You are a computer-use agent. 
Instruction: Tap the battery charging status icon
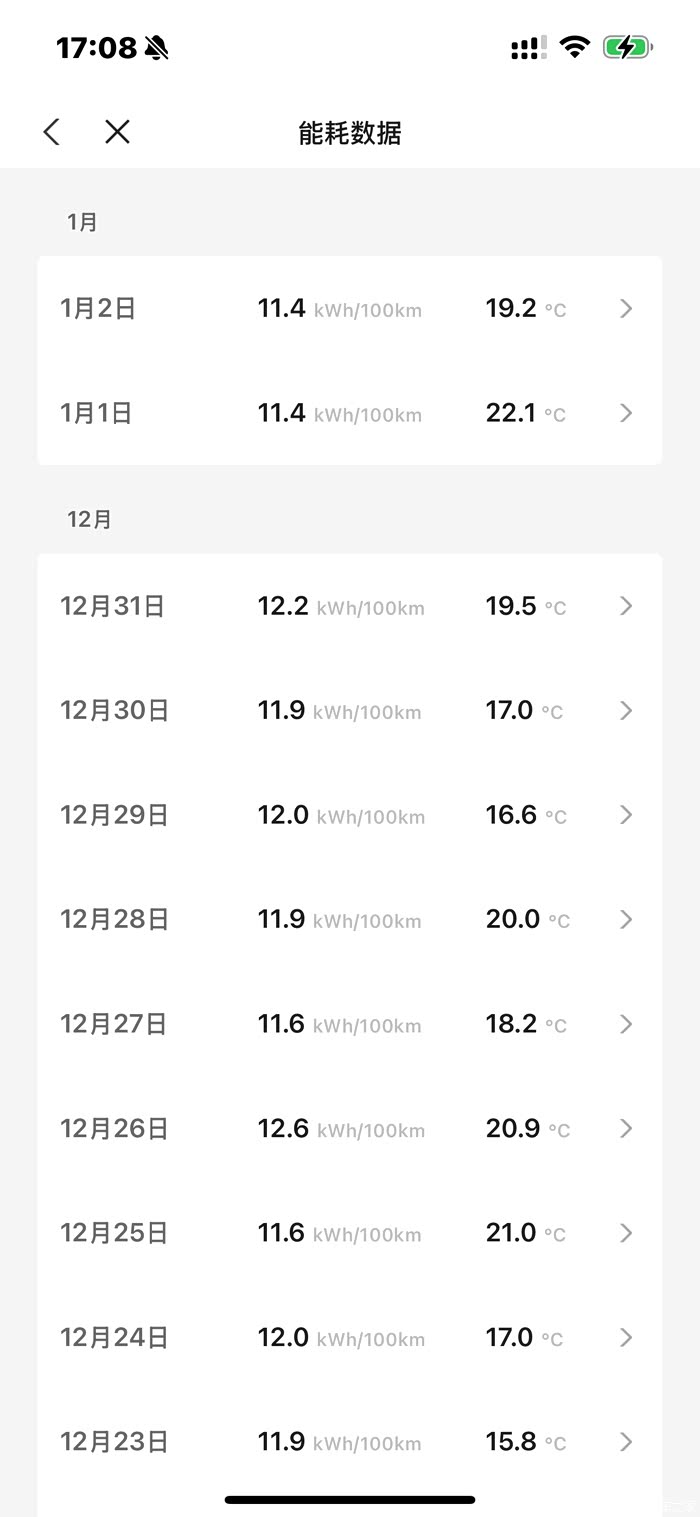pyautogui.click(x=627, y=47)
